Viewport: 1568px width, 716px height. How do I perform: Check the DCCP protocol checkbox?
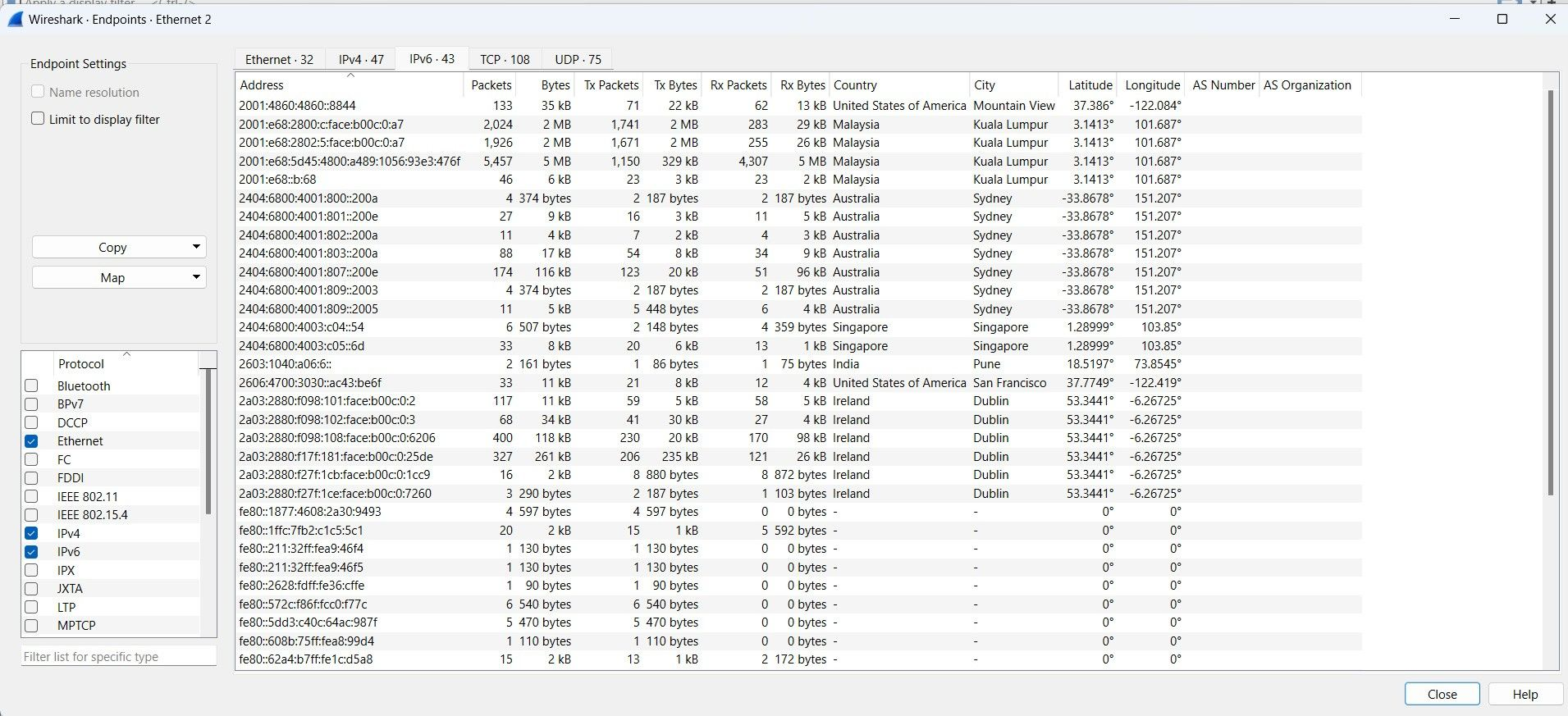coord(31,422)
